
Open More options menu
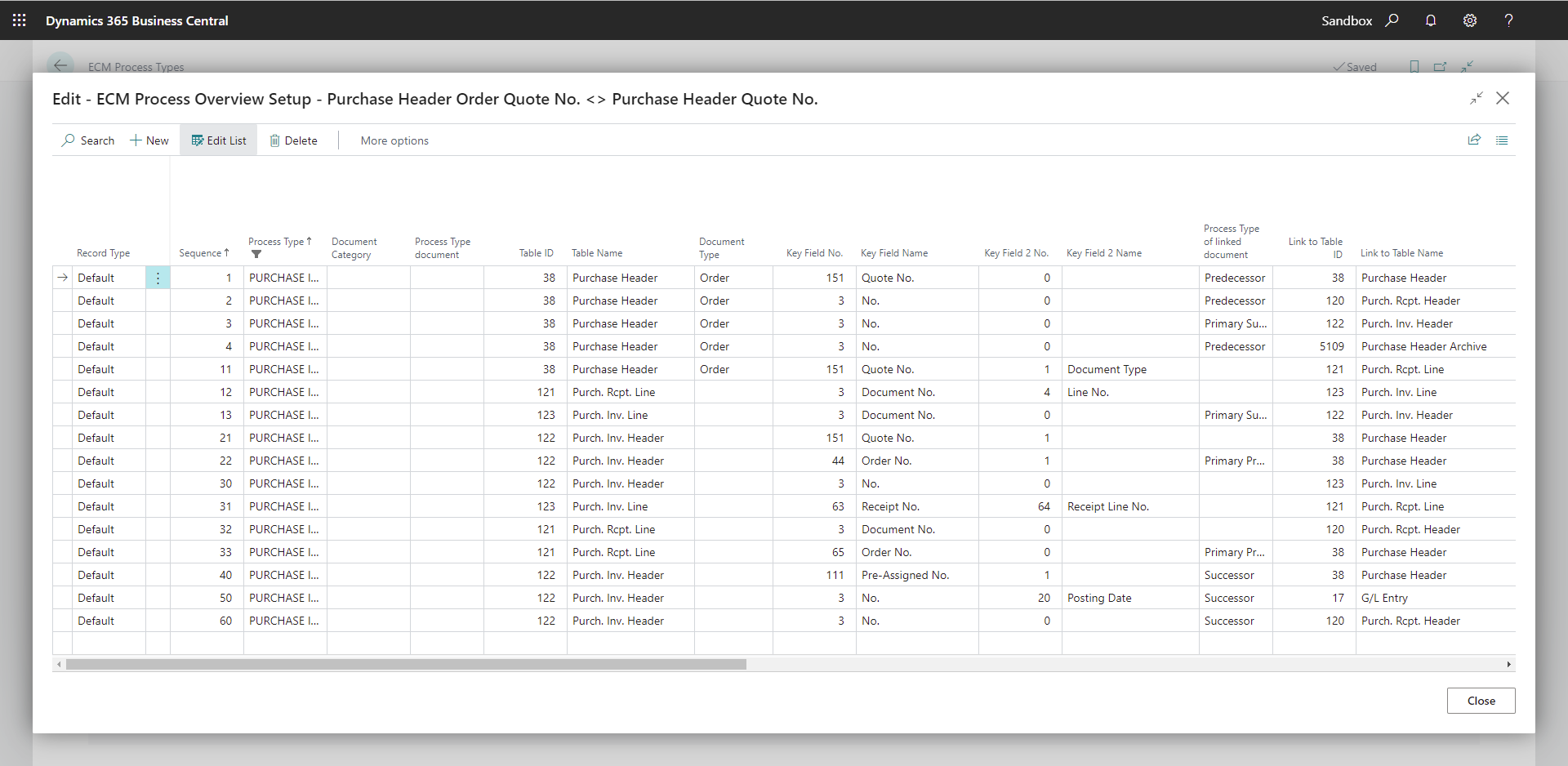(x=394, y=140)
